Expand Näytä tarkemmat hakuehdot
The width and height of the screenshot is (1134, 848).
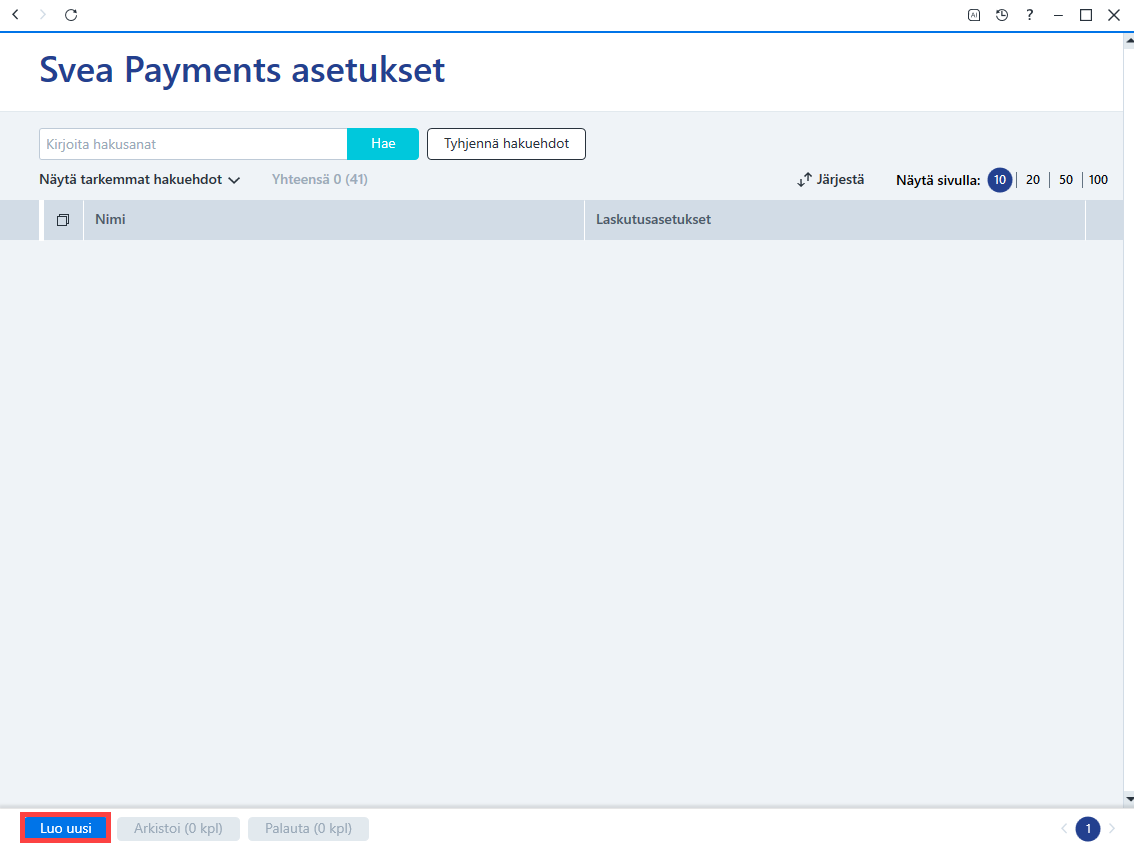[x=140, y=179]
